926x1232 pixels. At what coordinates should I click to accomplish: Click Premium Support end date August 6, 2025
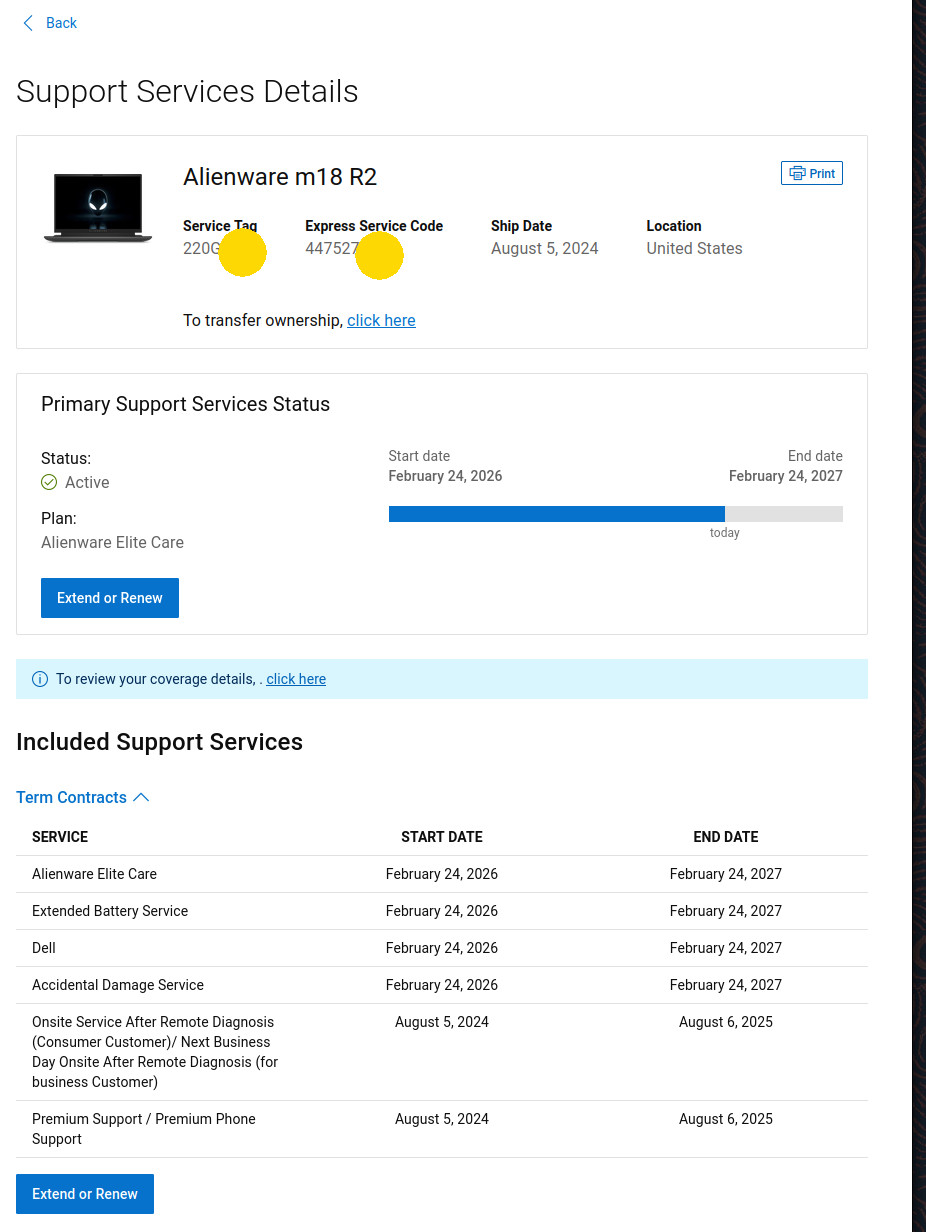(x=726, y=1119)
